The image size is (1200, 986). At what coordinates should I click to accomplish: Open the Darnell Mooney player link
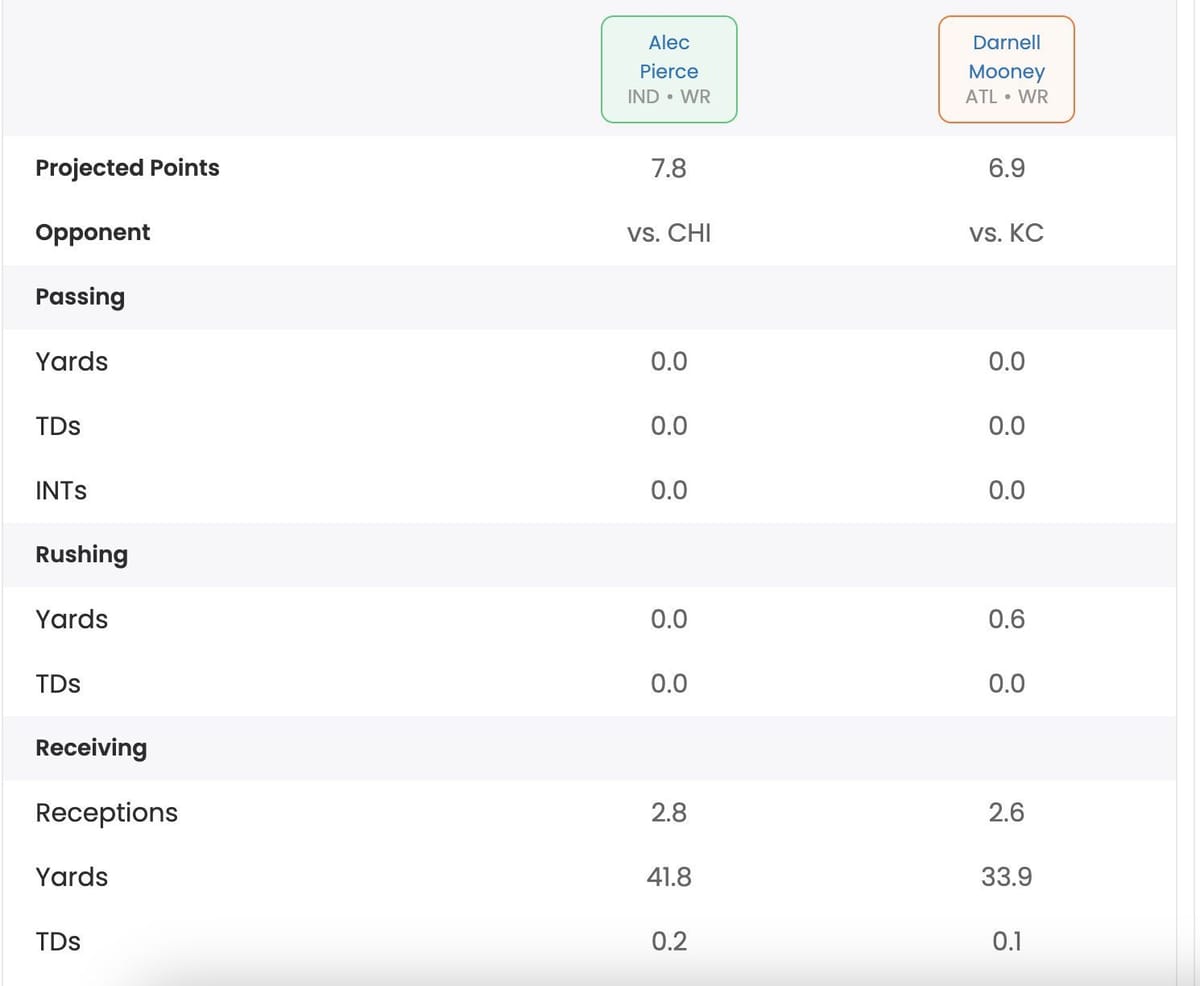click(1006, 57)
